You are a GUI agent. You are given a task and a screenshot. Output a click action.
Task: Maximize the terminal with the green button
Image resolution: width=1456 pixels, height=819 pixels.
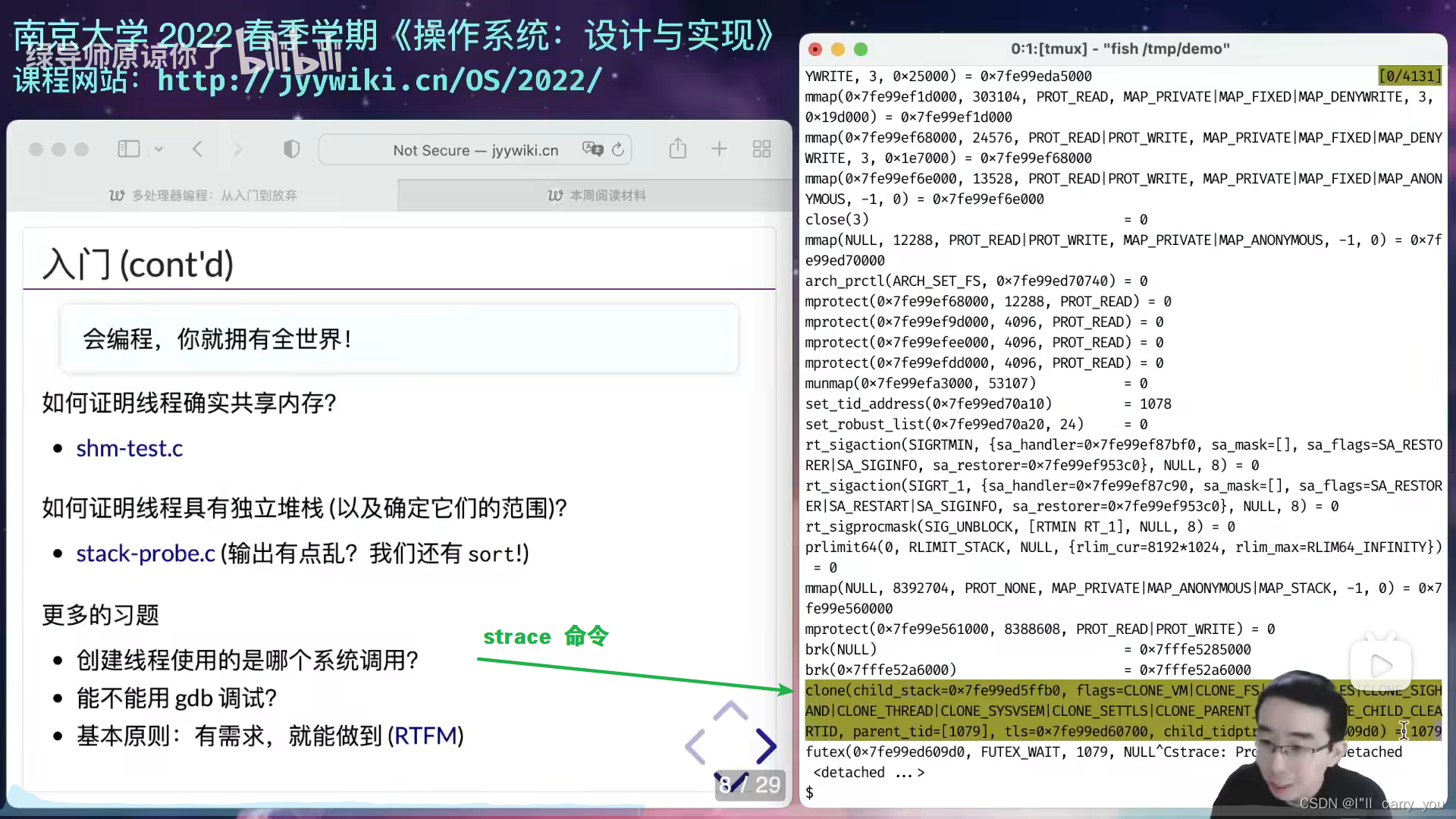point(861,49)
